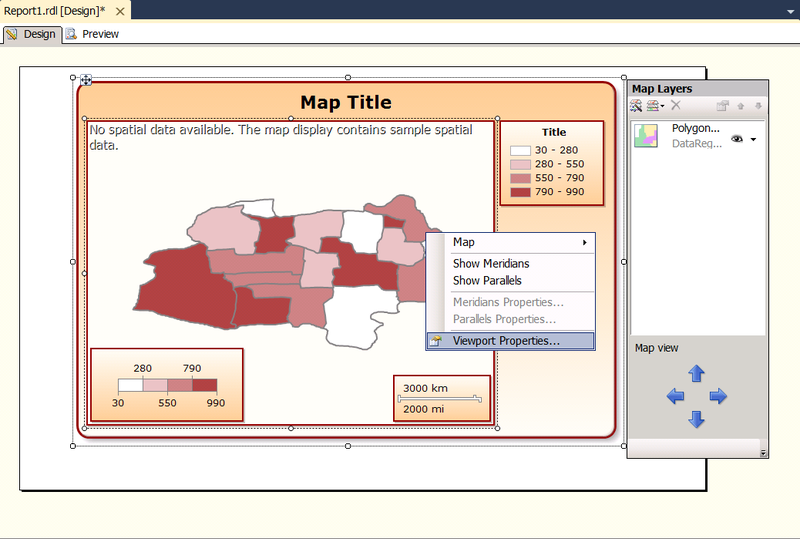The height and width of the screenshot is (539, 800).
Task: Pan map view down with blue arrow
Action: pyautogui.click(x=696, y=419)
